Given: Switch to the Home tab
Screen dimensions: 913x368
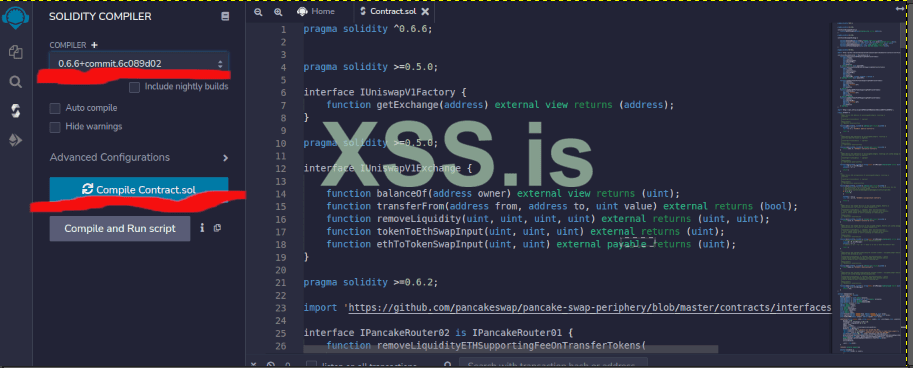Looking at the screenshot, I should [x=316, y=12].
